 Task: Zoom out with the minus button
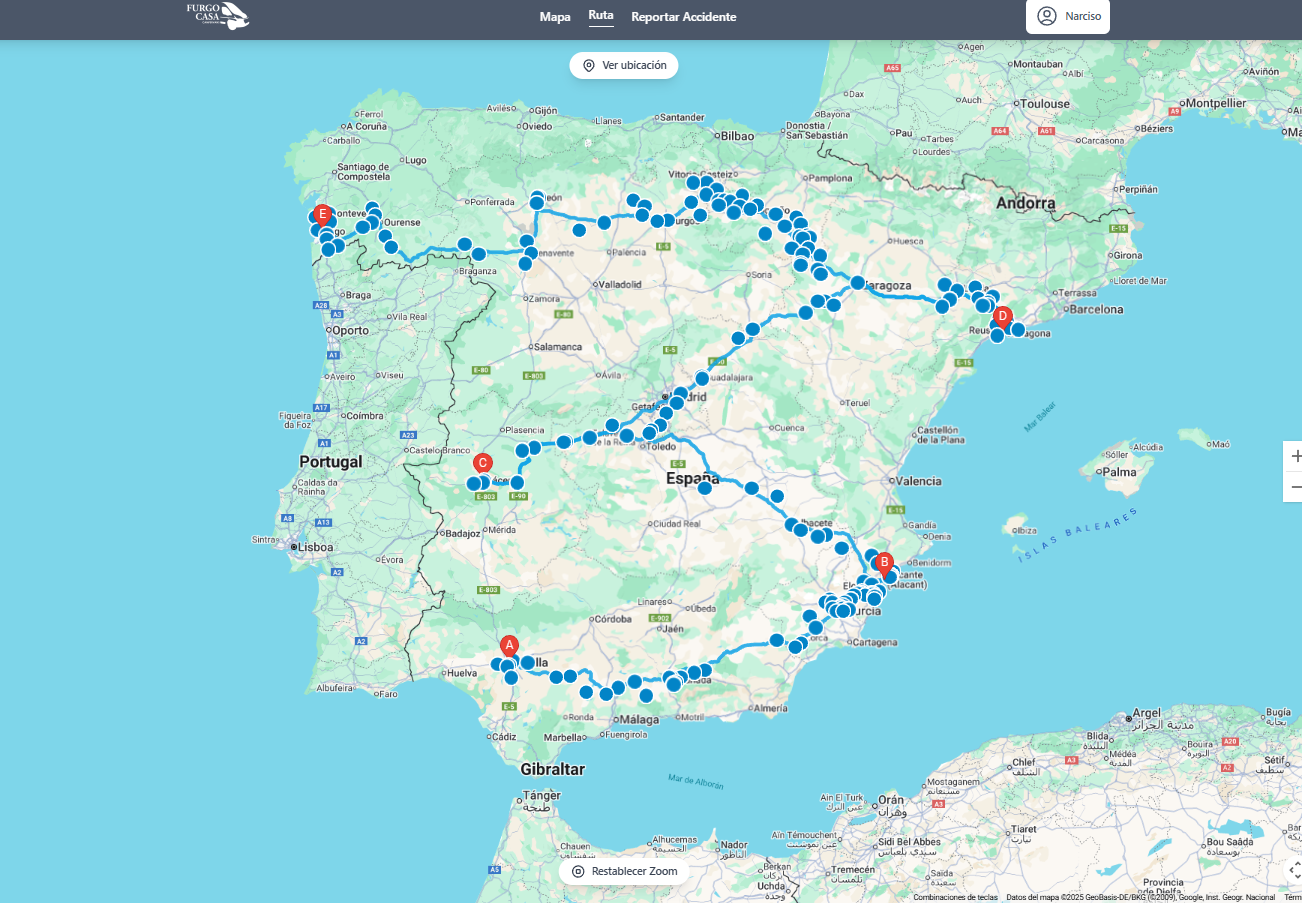click(x=1295, y=486)
